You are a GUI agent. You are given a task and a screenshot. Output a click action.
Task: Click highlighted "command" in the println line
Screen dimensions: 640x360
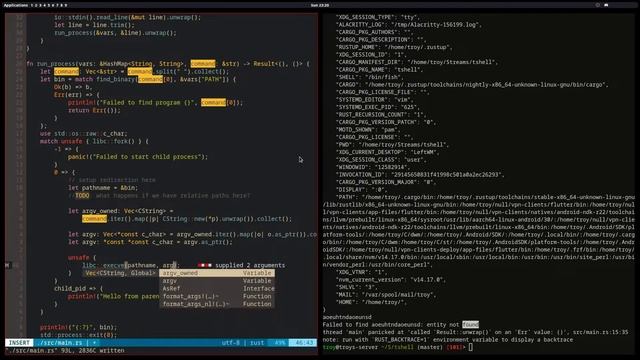[x=213, y=102]
